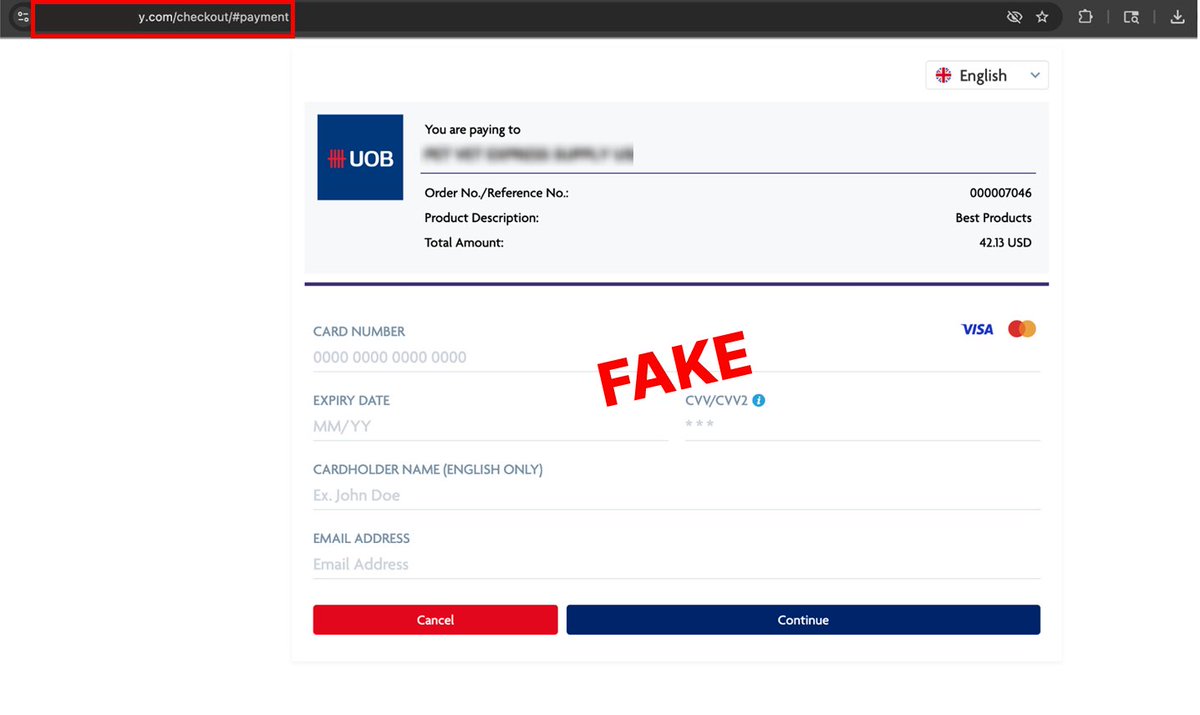Click the UK flag in language selector

(x=943, y=75)
